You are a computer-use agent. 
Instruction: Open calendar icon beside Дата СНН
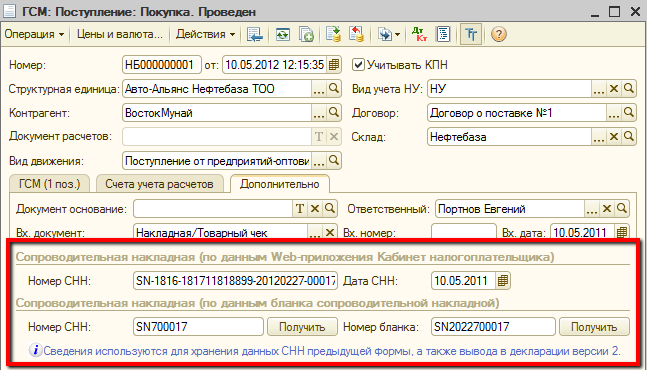tap(502, 281)
